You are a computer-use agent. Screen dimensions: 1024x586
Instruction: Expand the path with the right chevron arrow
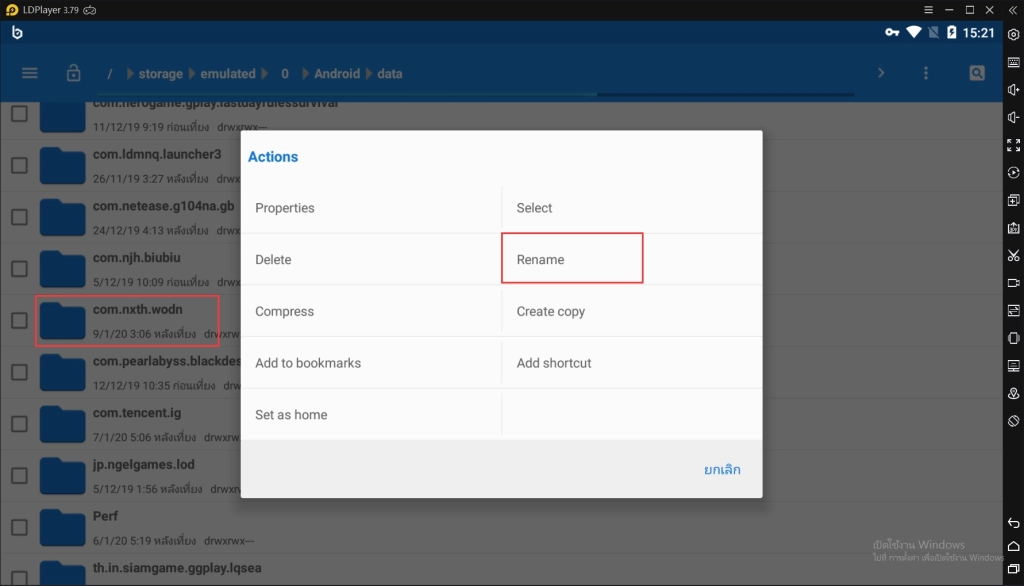(x=881, y=73)
